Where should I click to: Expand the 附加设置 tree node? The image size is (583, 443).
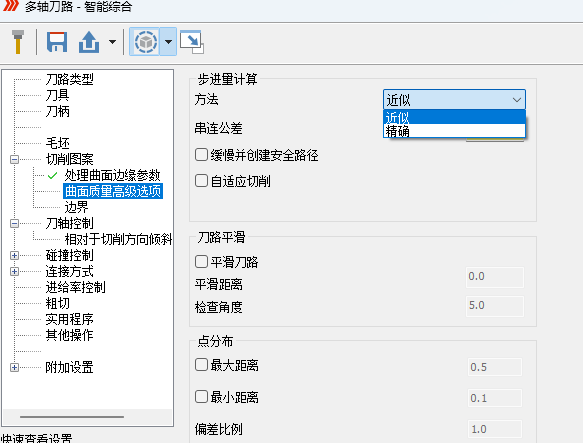pos(15,367)
